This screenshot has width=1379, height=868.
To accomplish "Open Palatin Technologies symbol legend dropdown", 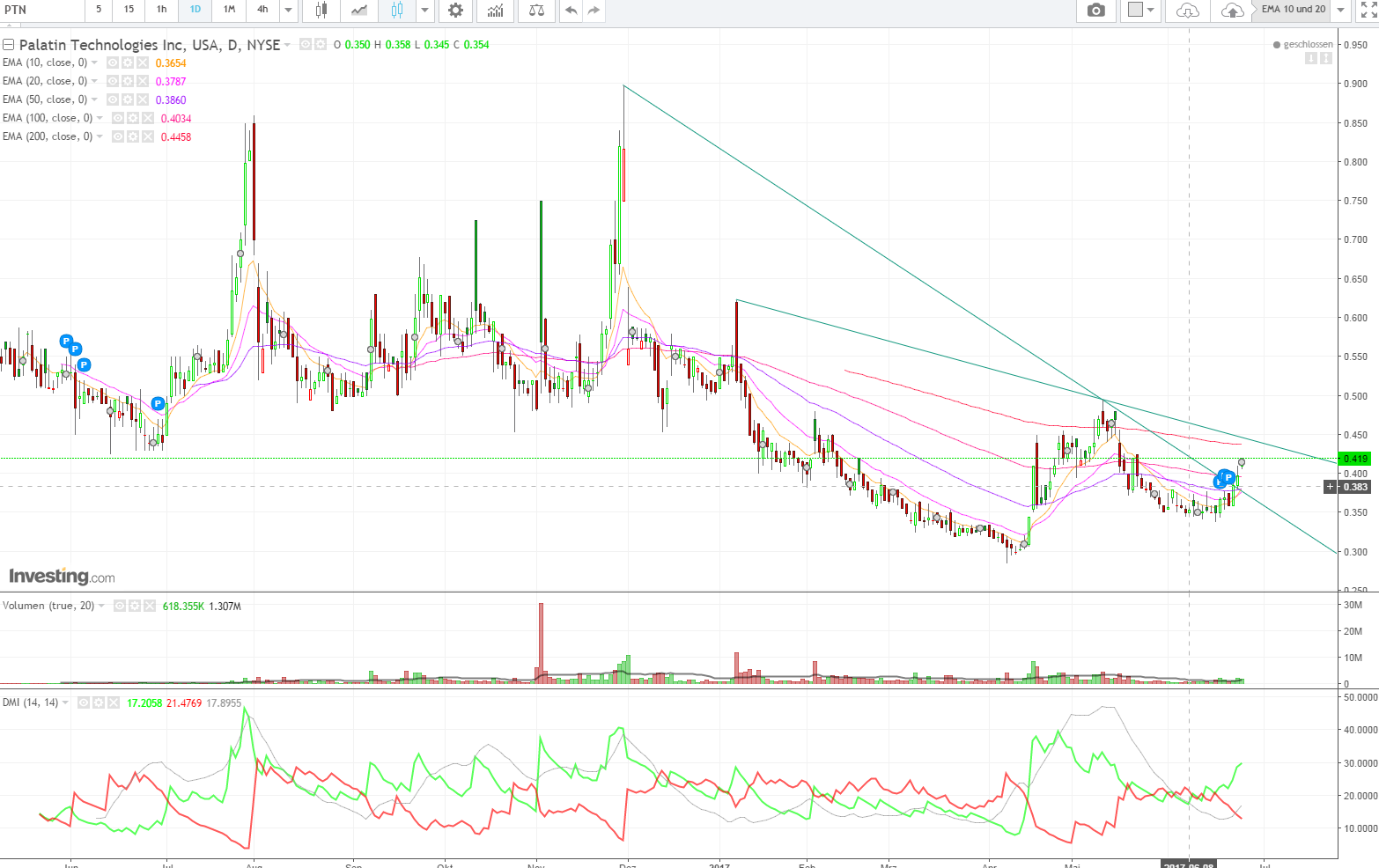I will (x=288, y=45).
